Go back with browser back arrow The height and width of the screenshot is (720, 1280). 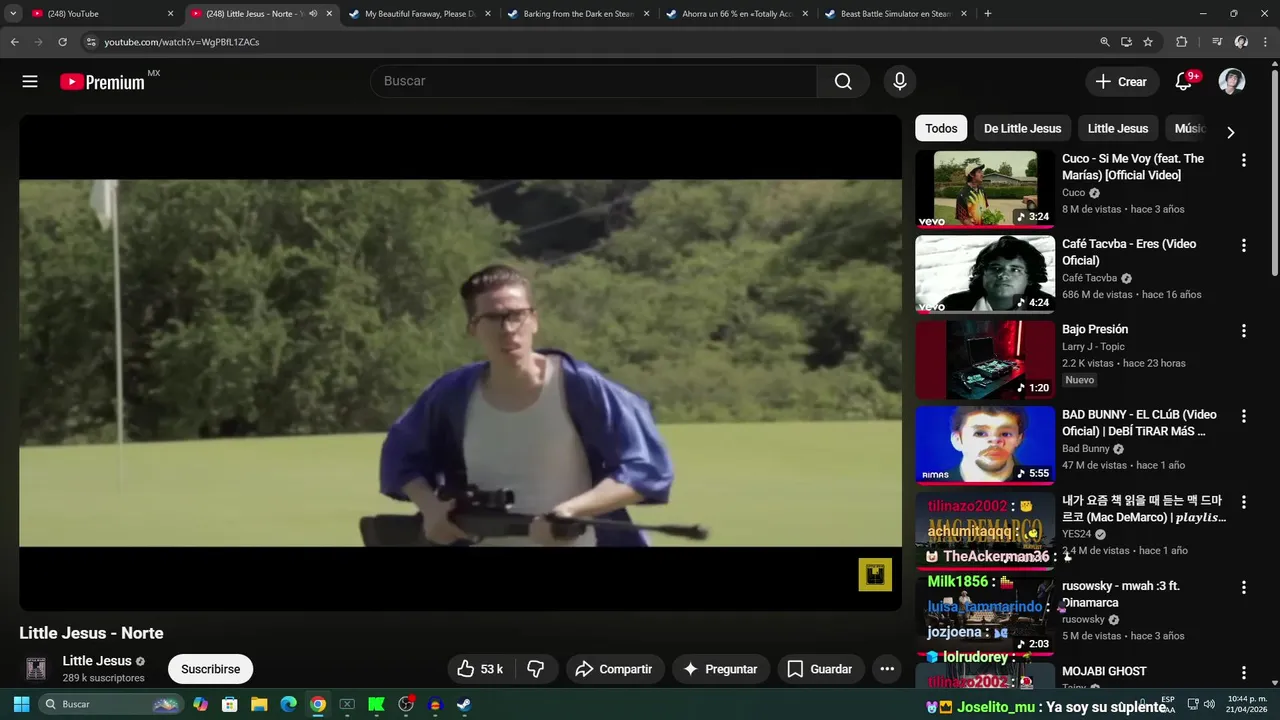pyautogui.click(x=14, y=42)
